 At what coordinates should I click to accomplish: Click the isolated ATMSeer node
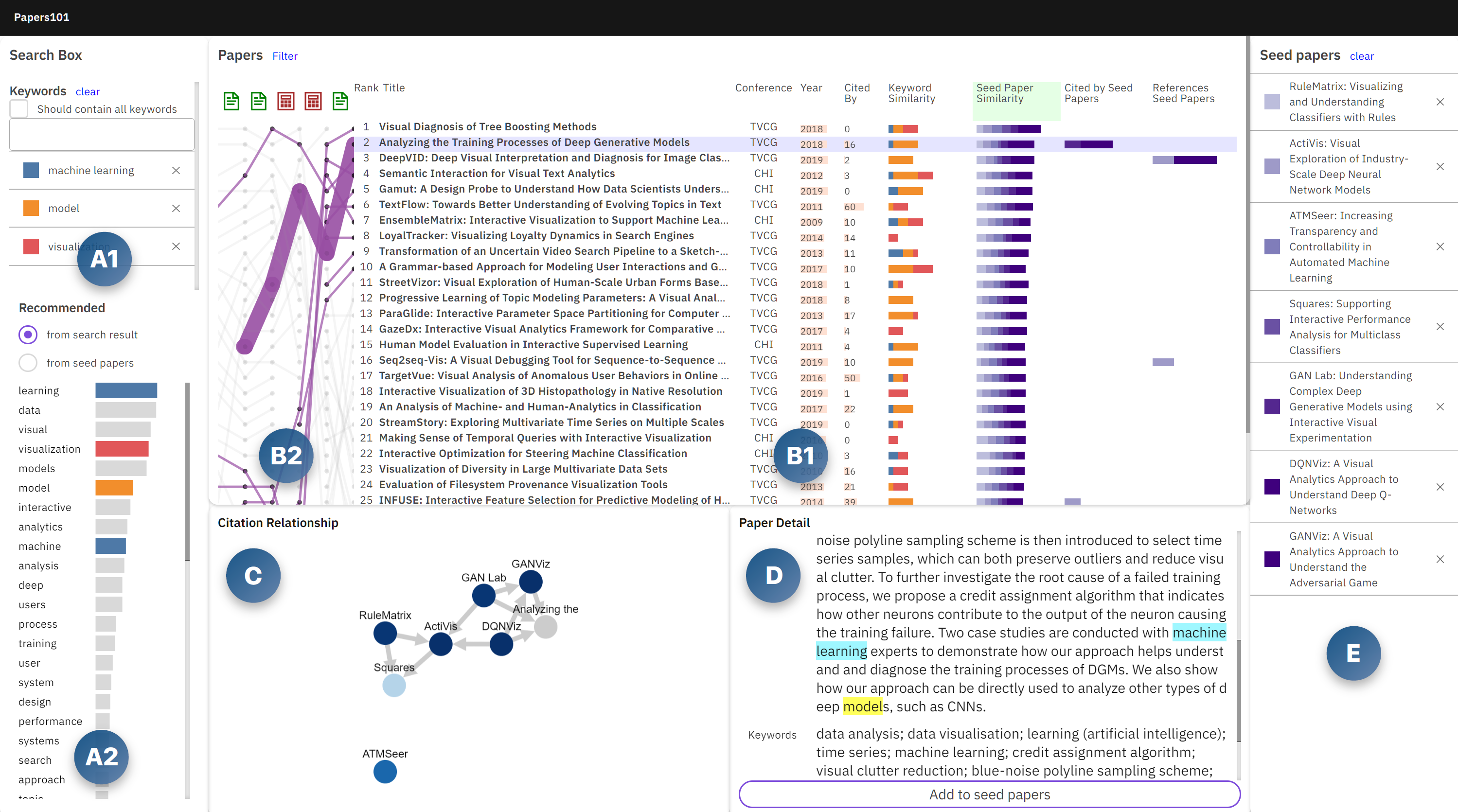(x=385, y=772)
